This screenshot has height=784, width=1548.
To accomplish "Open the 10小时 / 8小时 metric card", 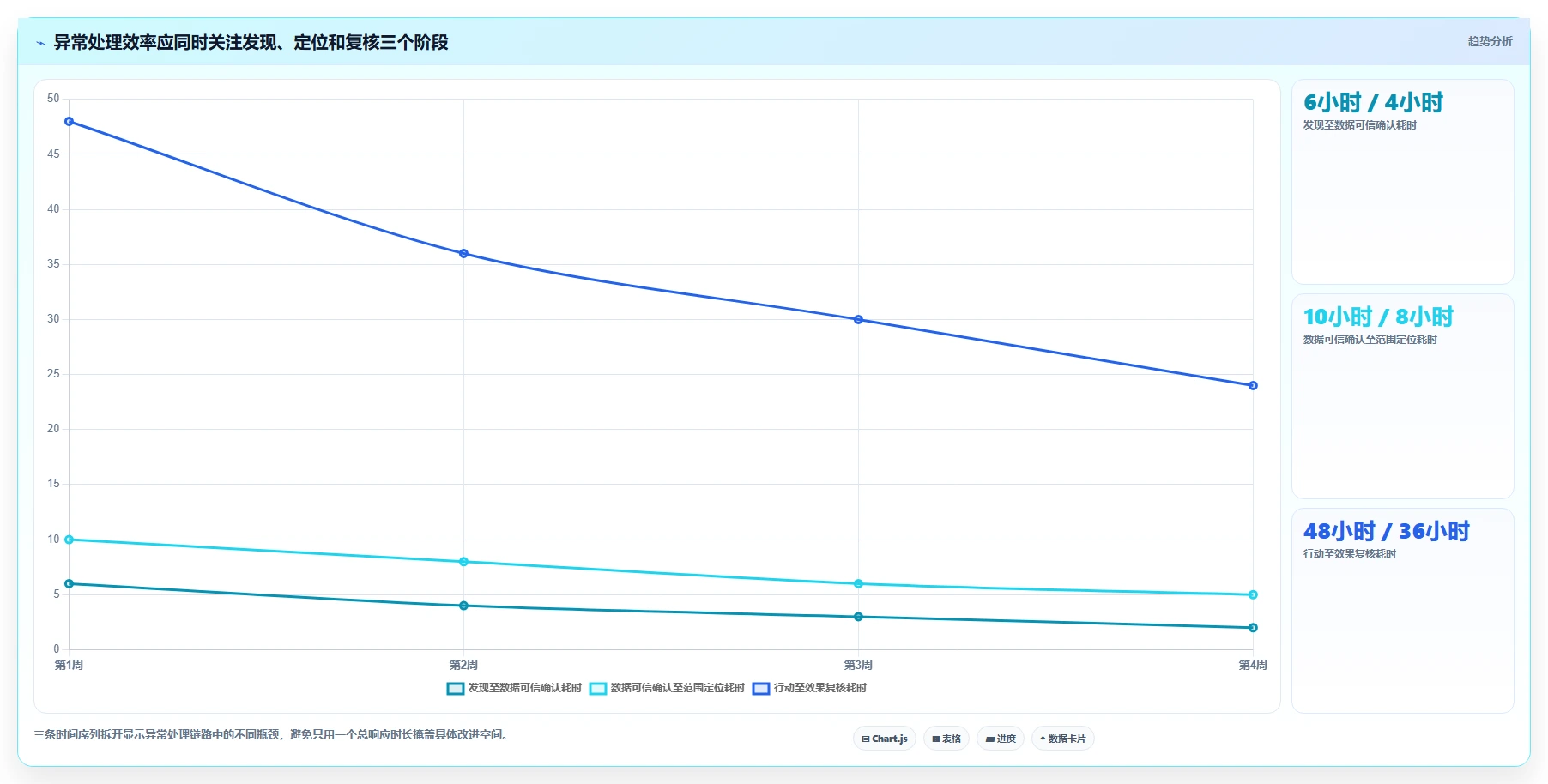I will 1402,396.
